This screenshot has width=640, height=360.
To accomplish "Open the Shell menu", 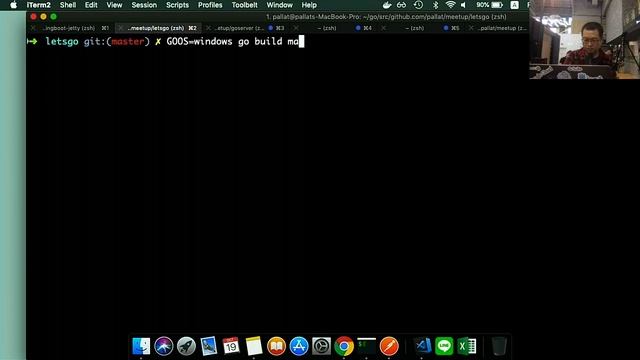I will point(68,5).
